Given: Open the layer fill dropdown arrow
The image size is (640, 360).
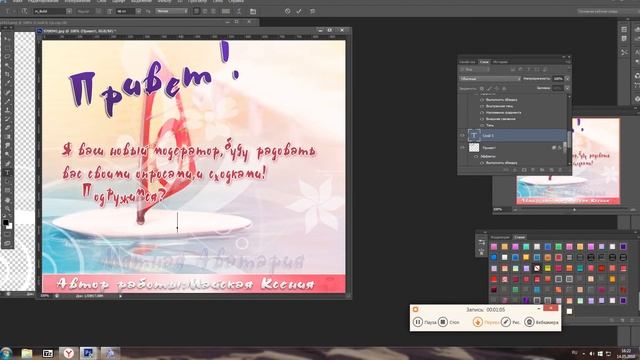Looking at the screenshot, I should pos(567,88).
